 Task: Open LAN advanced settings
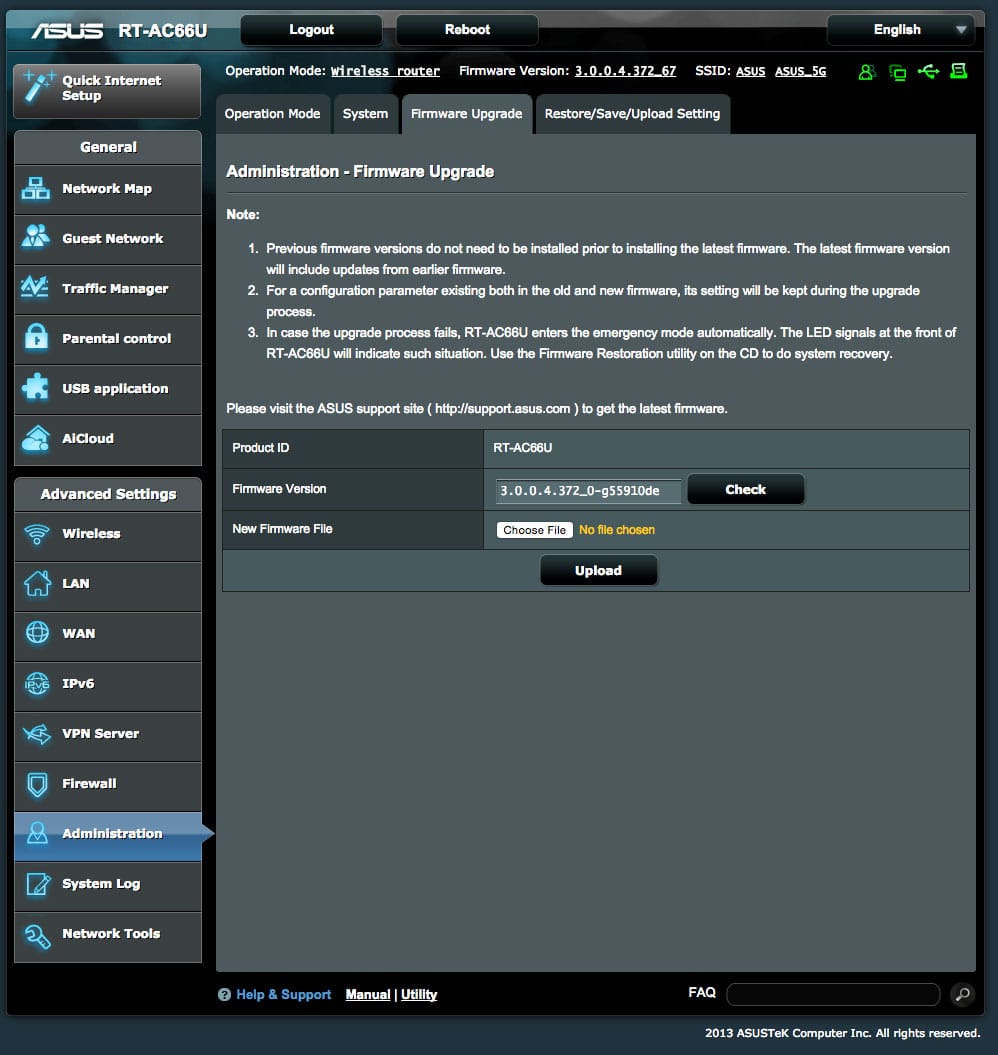coord(108,585)
